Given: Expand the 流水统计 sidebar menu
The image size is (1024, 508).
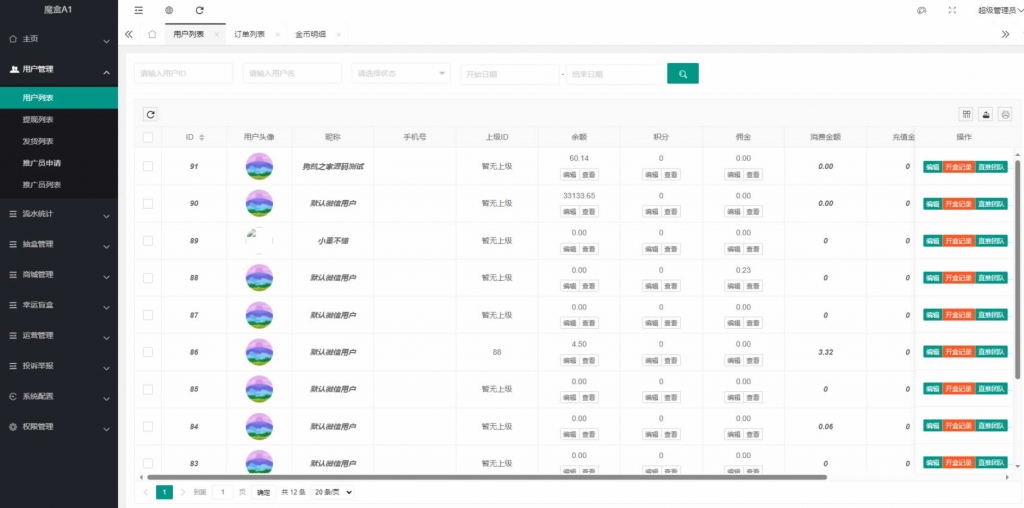Looking at the screenshot, I should click(58, 213).
